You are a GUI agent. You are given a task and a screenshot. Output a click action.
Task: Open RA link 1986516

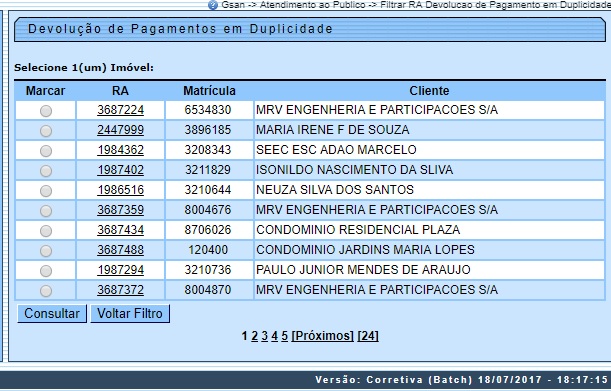(120, 190)
